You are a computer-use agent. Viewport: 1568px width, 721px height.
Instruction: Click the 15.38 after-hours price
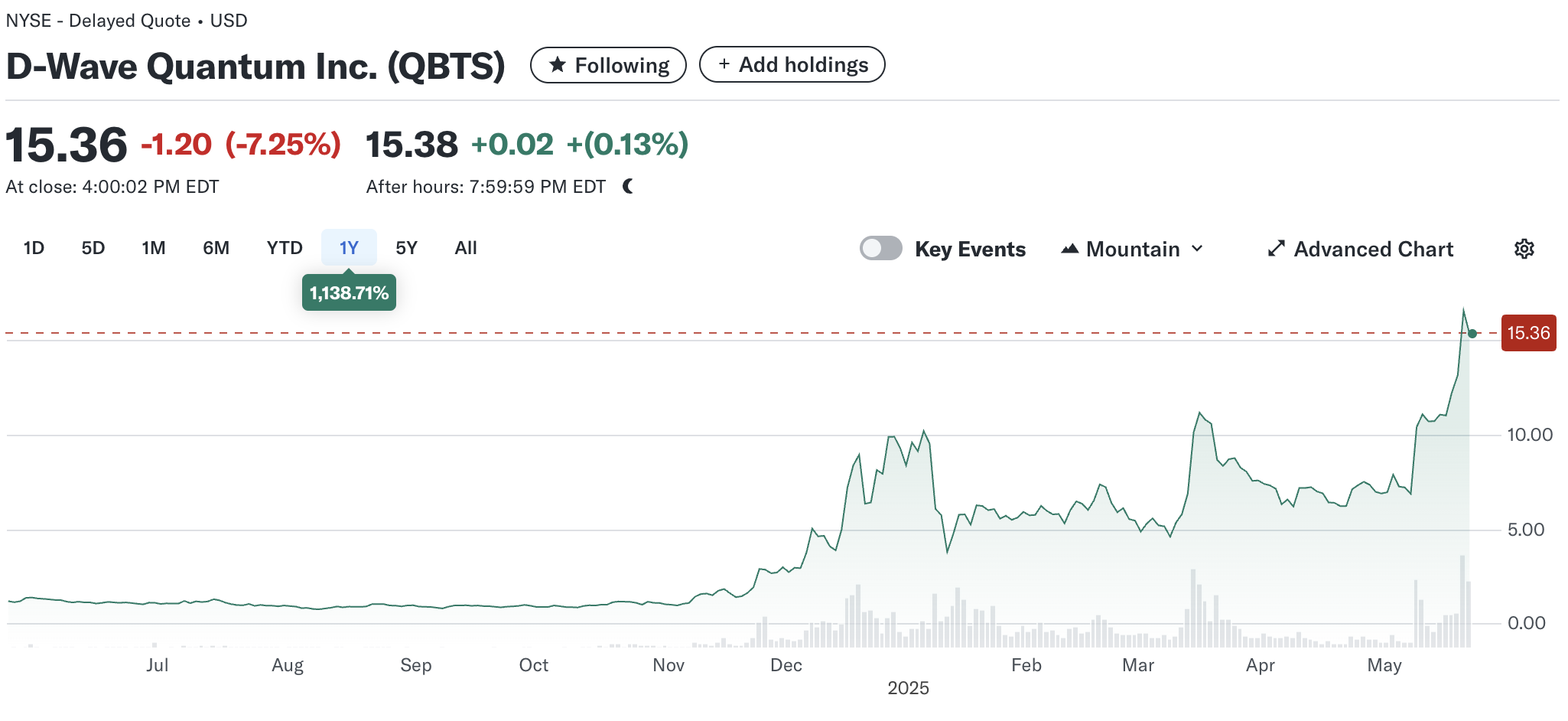(412, 145)
